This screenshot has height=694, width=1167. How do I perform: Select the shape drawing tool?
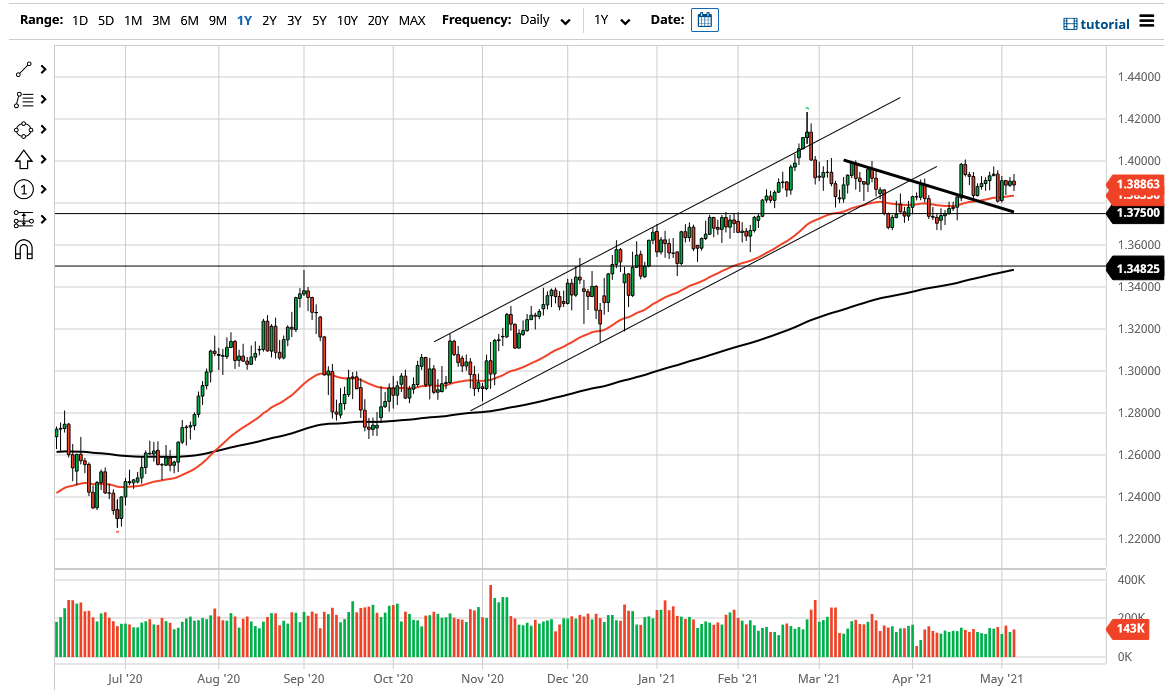tap(25, 129)
